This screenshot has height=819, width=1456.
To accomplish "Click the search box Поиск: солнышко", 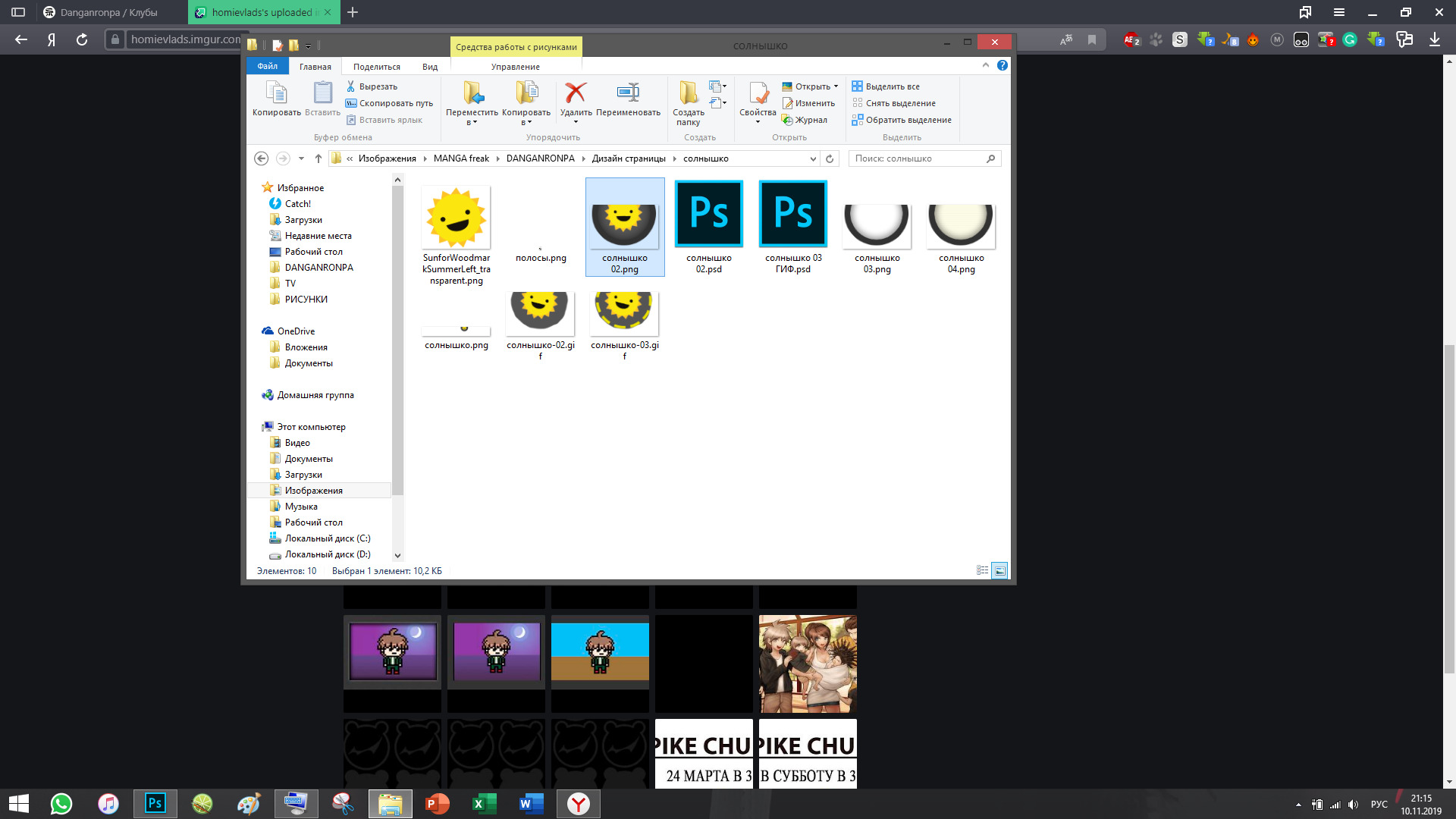I will (918, 158).
